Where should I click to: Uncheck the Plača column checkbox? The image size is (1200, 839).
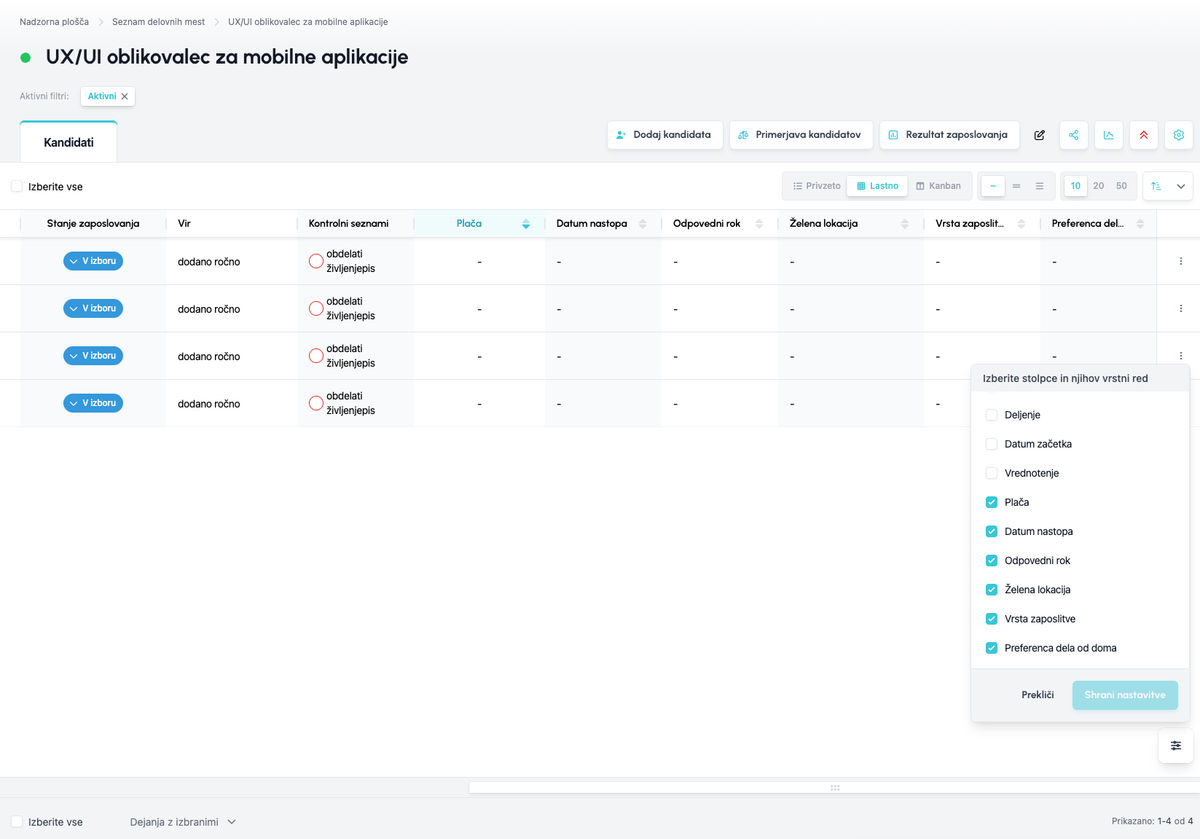coord(992,502)
